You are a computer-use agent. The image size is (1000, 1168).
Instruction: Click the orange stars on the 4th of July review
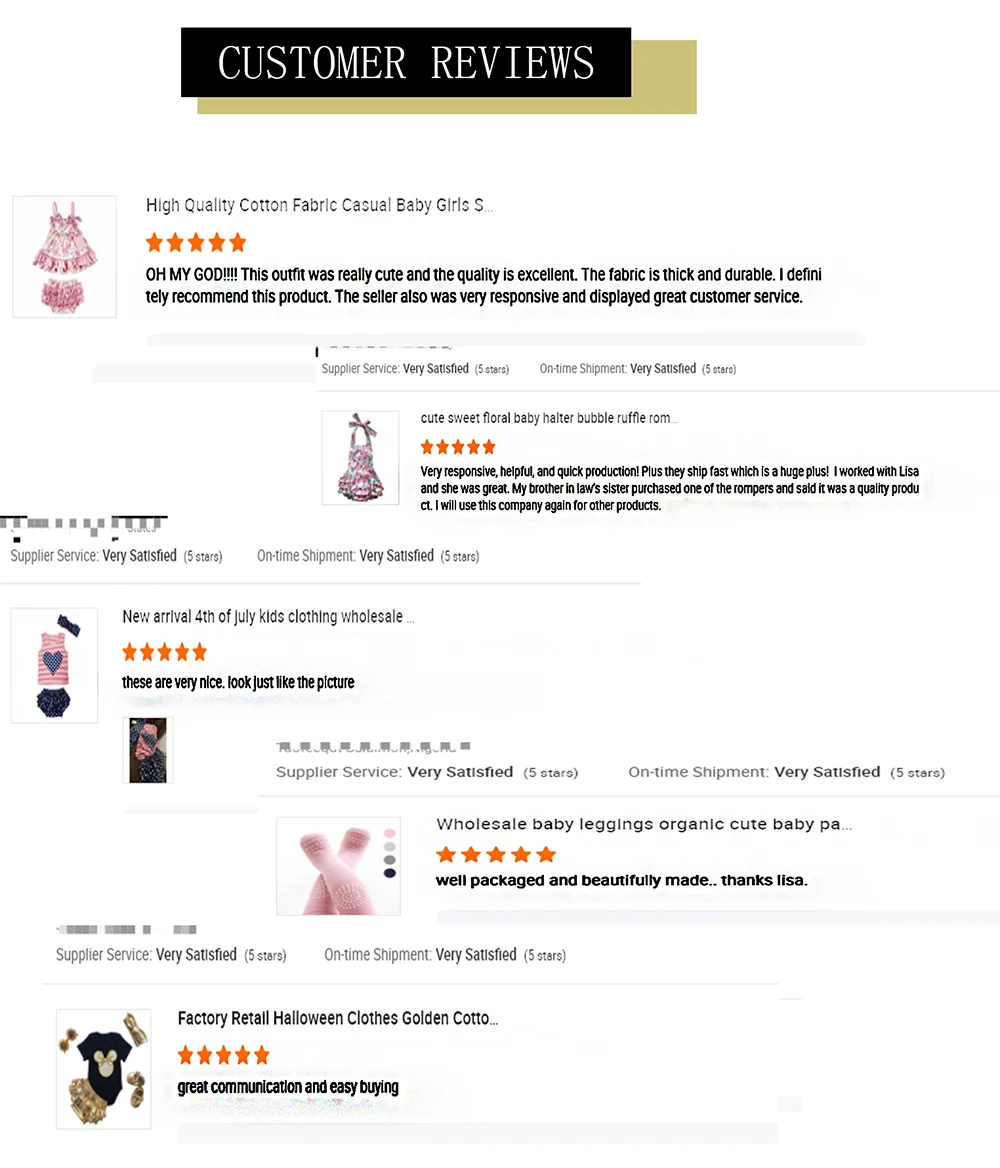pyautogui.click(x=164, y=653)
